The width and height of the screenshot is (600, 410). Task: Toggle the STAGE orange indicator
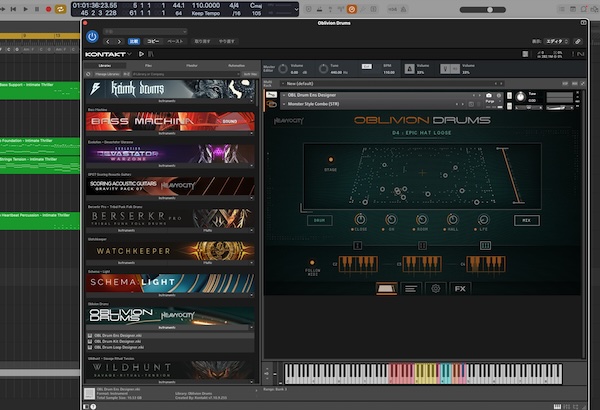(331, 159)
